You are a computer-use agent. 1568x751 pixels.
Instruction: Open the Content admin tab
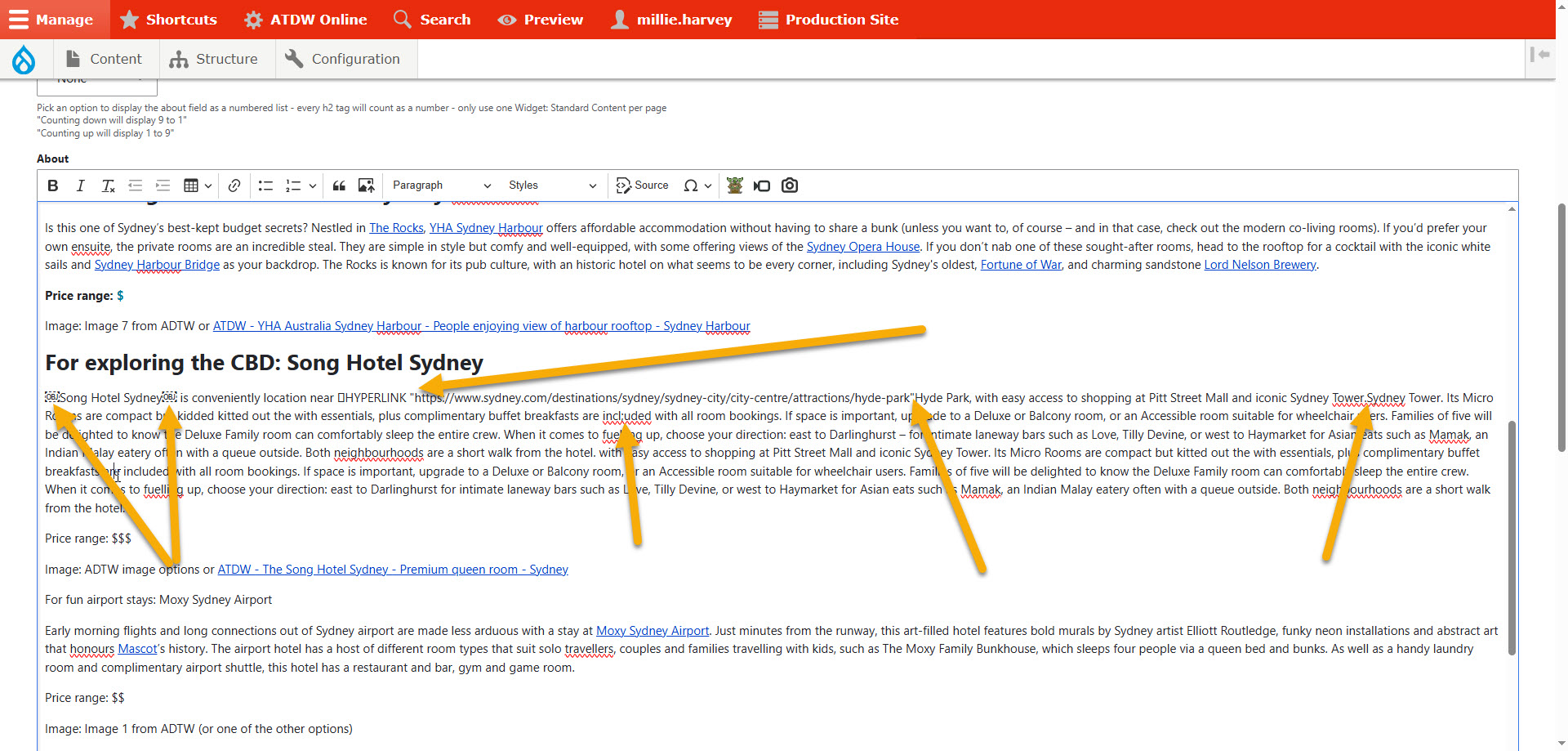click(104, 59)
